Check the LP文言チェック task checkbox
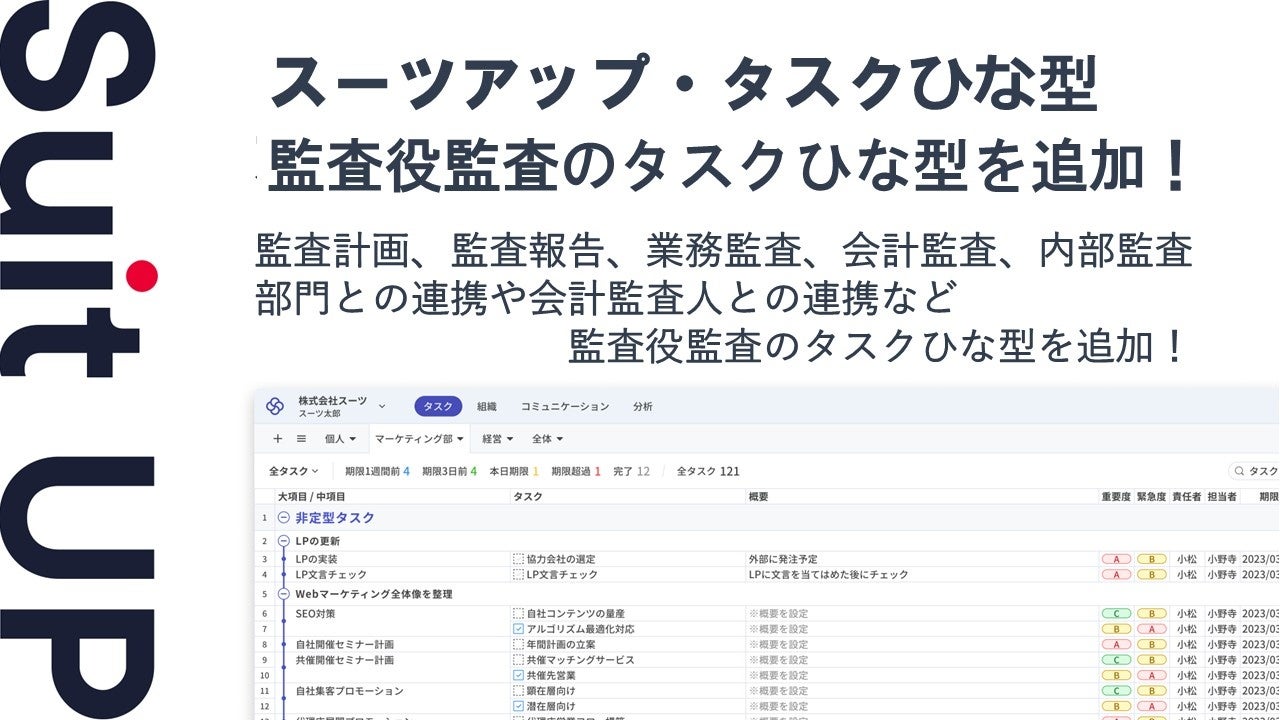This screenshot has width=1280, height=720. point(518,575)
